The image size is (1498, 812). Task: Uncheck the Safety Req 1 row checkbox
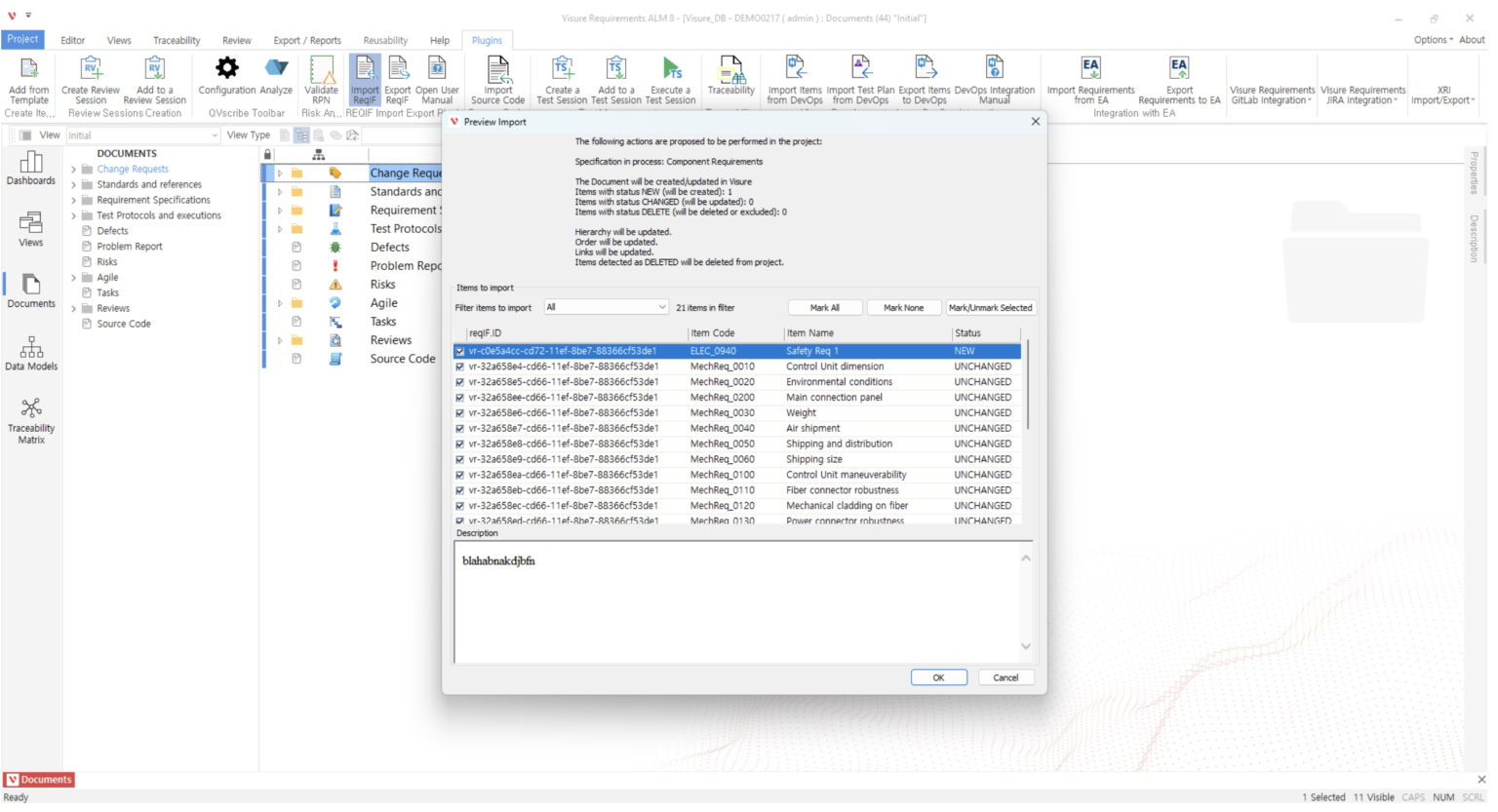tap(460, 351)
